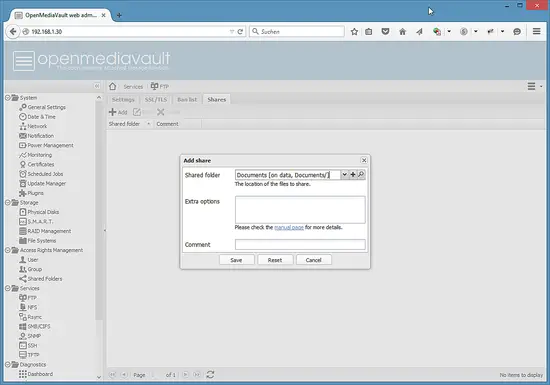550x385 pixels.
Task: Click Add to create a new share
Action: click(x=118, y=112)
